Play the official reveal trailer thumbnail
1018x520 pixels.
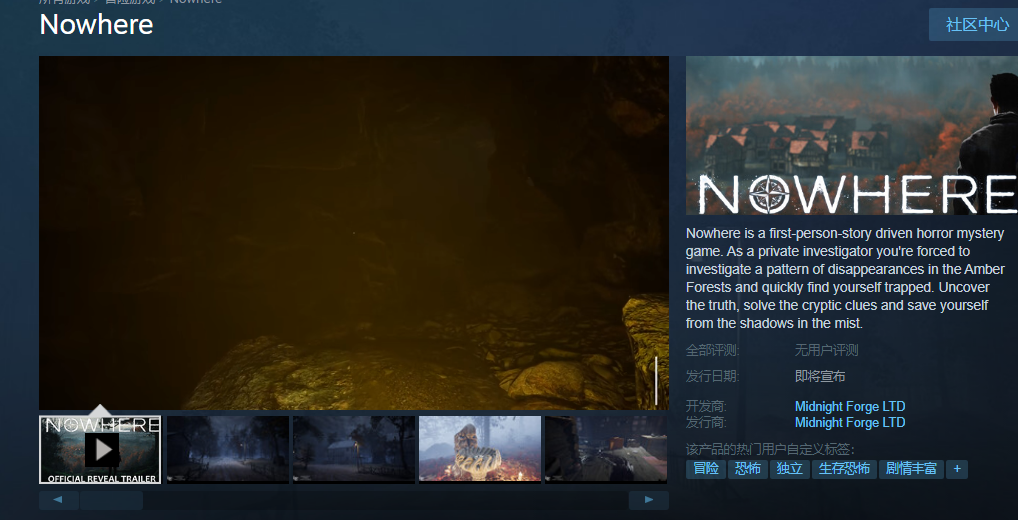pyautogui.click(x=100, y=449)
